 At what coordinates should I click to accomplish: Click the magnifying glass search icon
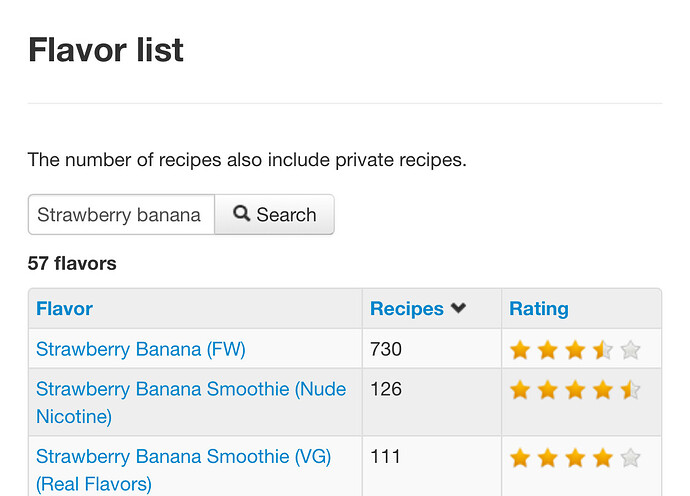pos(242,213)
